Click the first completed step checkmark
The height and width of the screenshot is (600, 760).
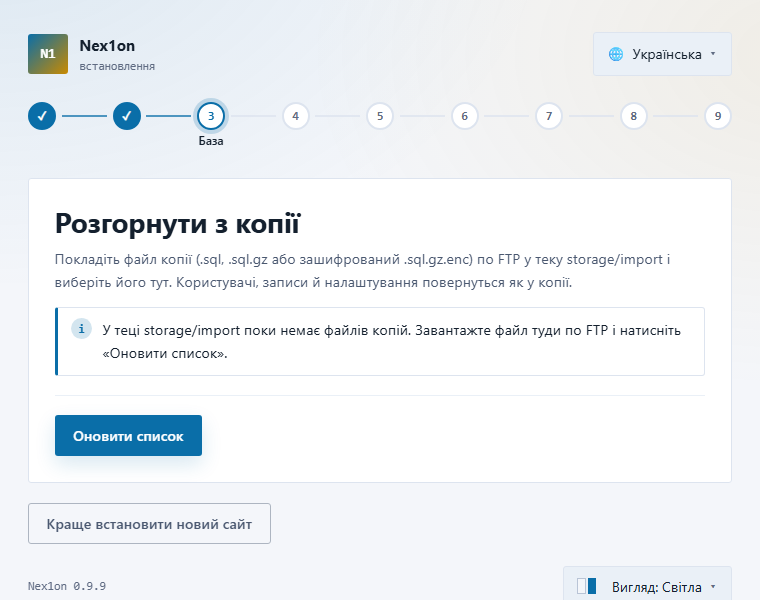pyautogui.click(x=42, y=116)
